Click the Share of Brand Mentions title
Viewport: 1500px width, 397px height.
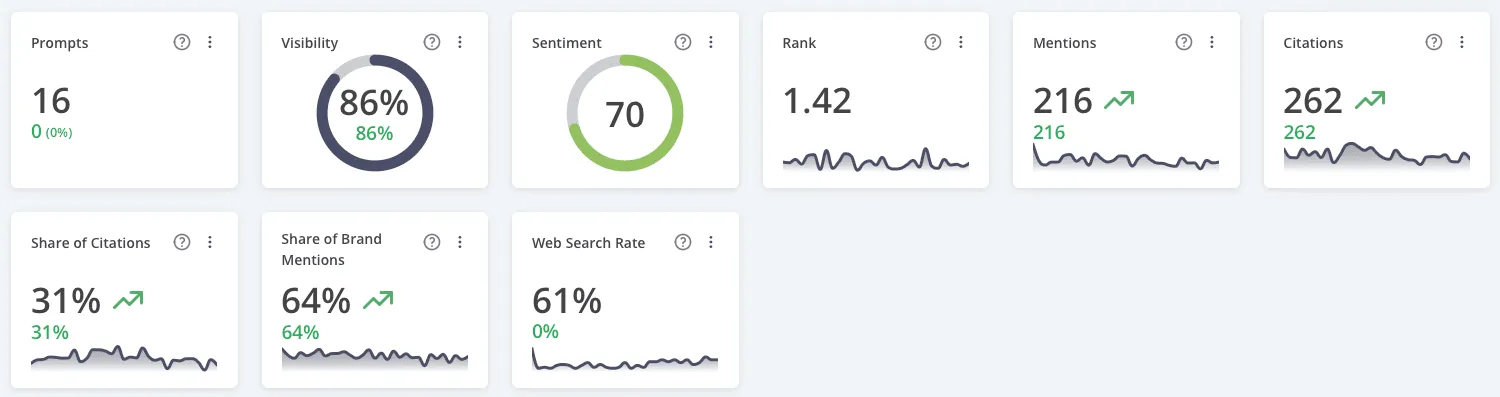pos(332,249)
